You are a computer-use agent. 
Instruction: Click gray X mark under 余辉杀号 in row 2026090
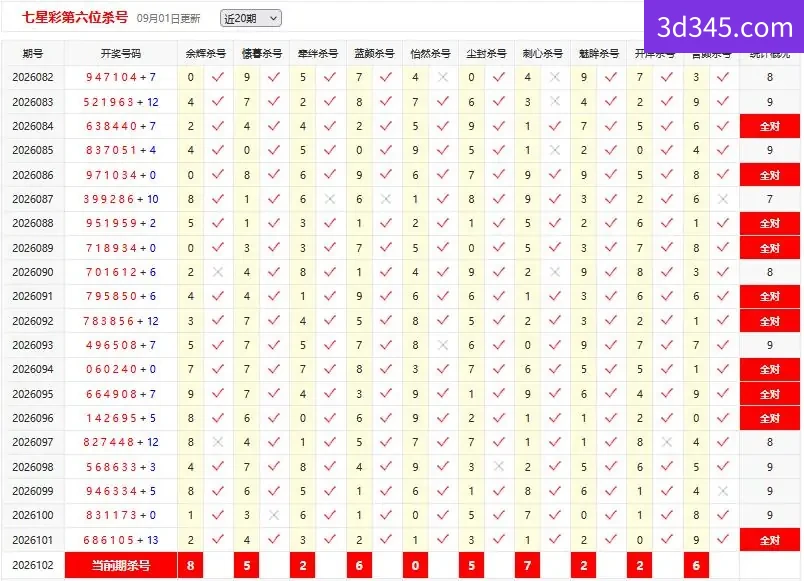tap(218, 272)
